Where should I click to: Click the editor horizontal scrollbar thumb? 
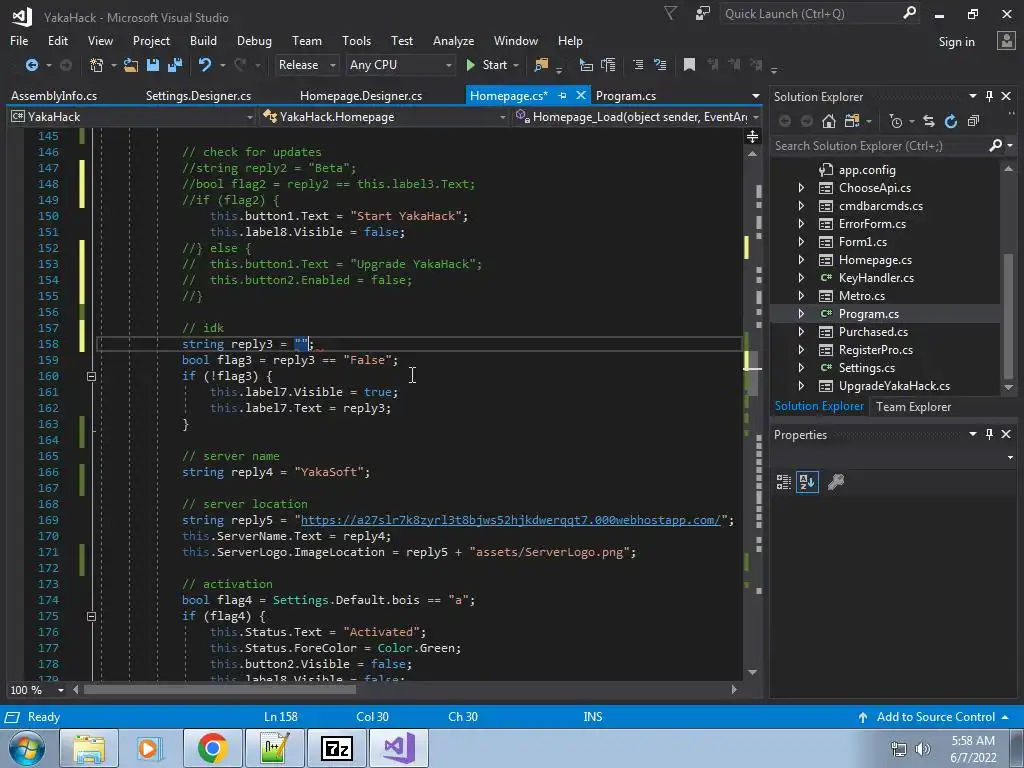coord(219,690)
